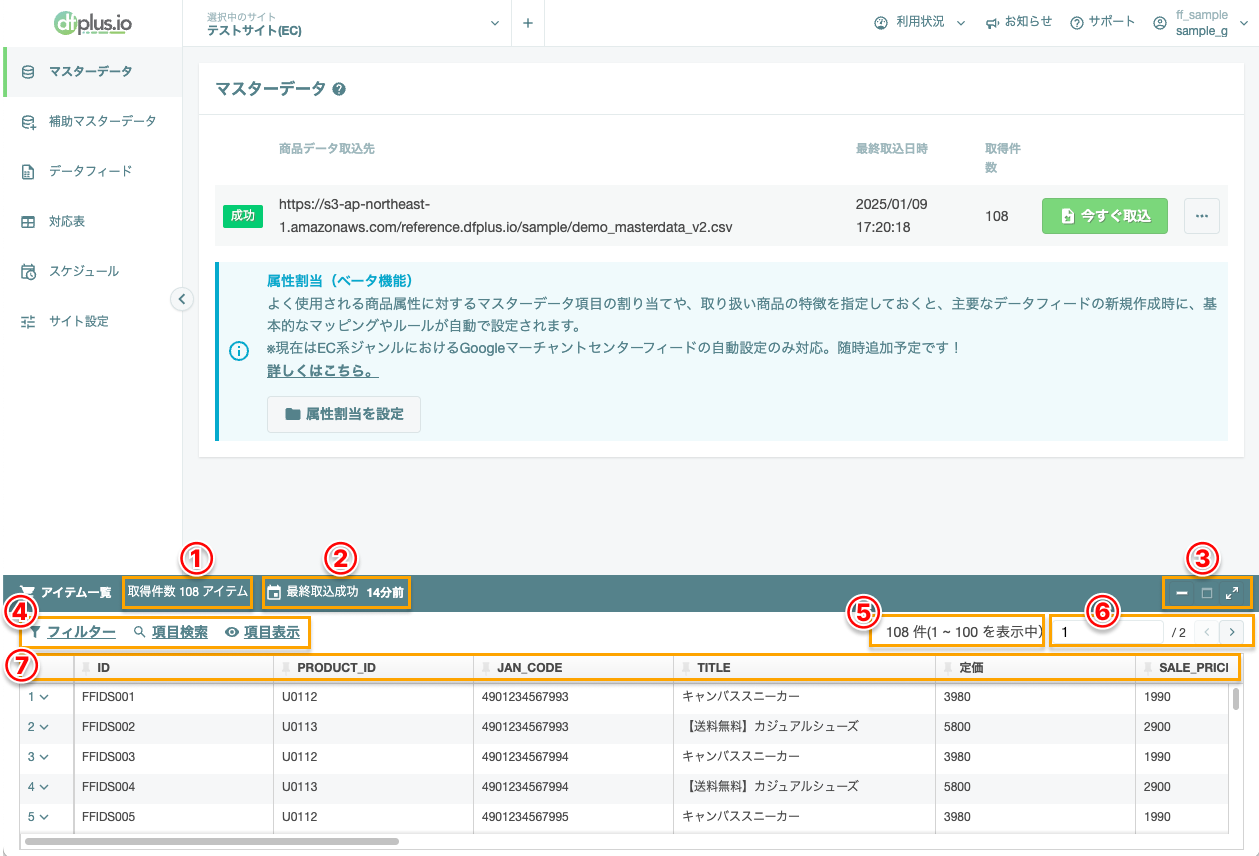
Task: Expand row 4 chevron
Action: tap(43, 787)
